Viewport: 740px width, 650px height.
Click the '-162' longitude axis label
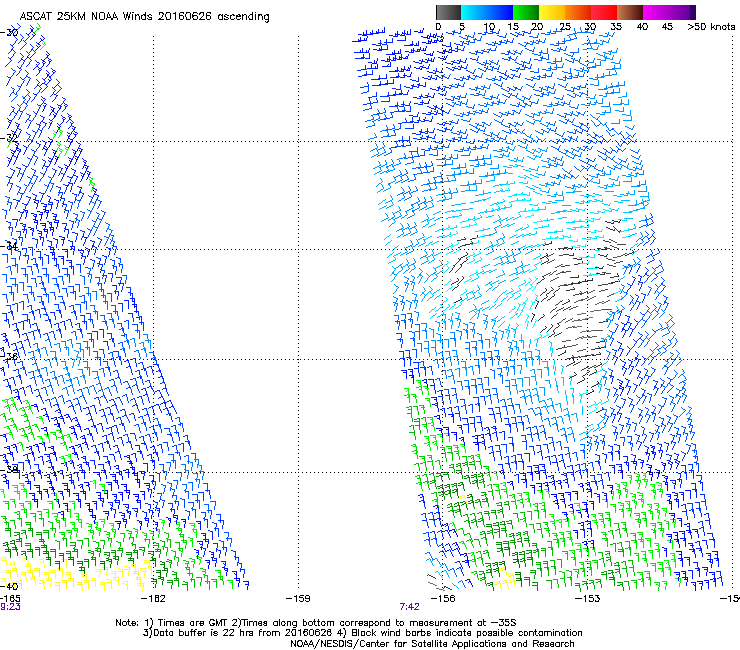pyautogui.click(x=153, y=599)
